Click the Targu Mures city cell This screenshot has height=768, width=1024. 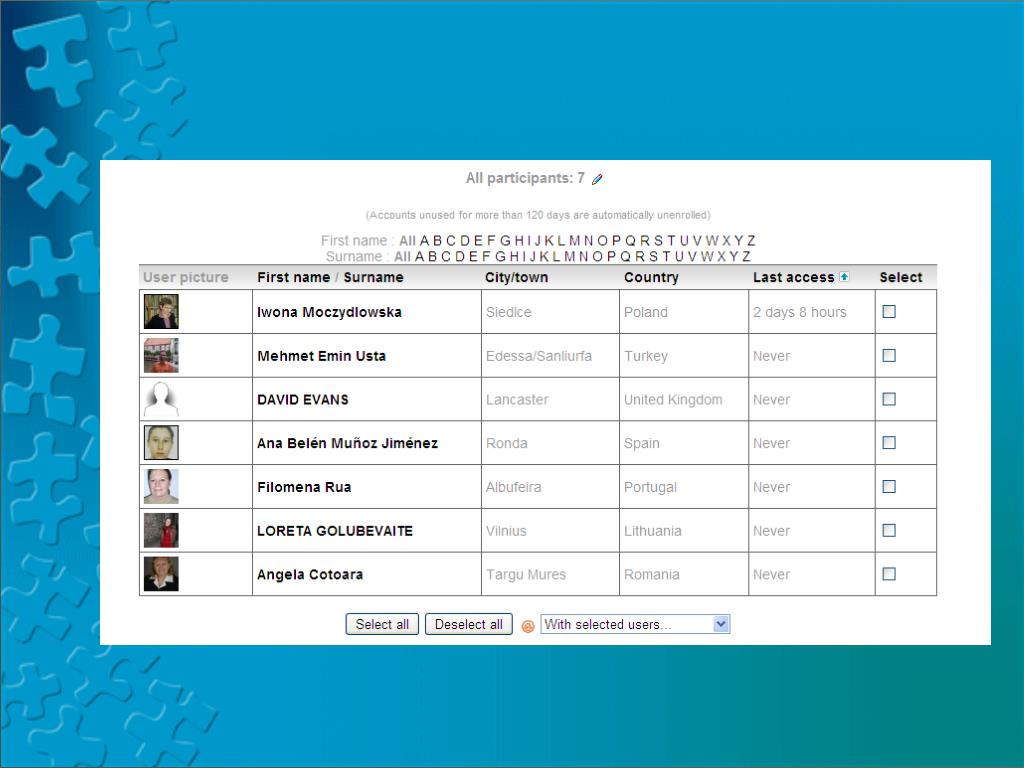526,575
